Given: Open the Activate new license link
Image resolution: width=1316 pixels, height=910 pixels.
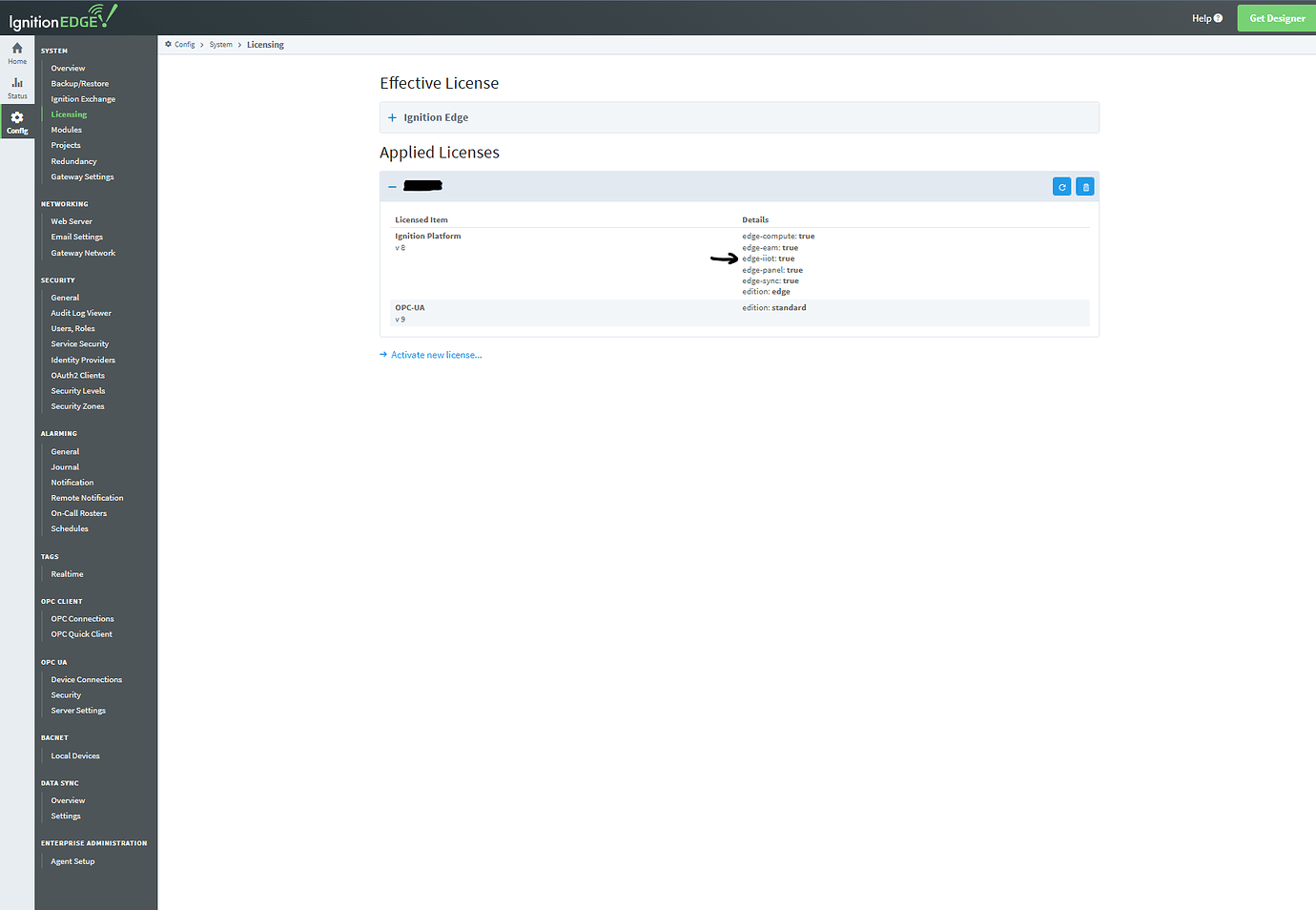Looking at the screenshot, I should 436,354.
